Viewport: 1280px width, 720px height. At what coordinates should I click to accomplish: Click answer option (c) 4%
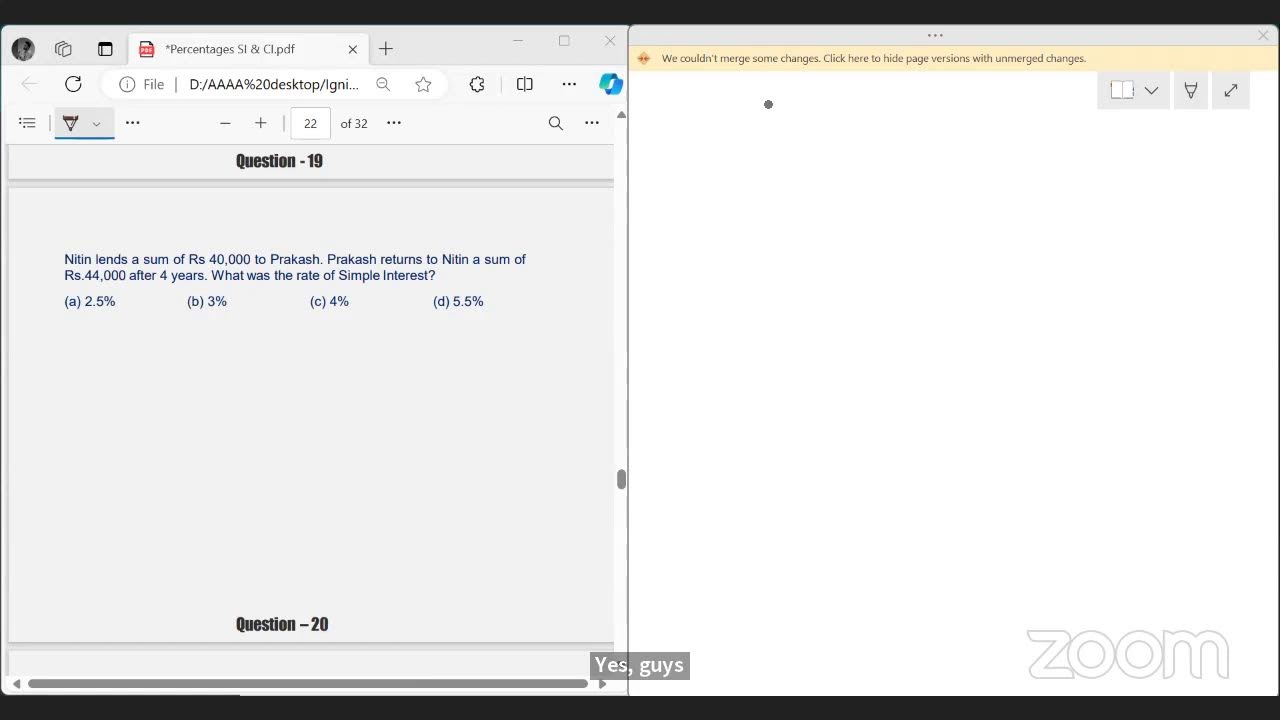point(329,301)
